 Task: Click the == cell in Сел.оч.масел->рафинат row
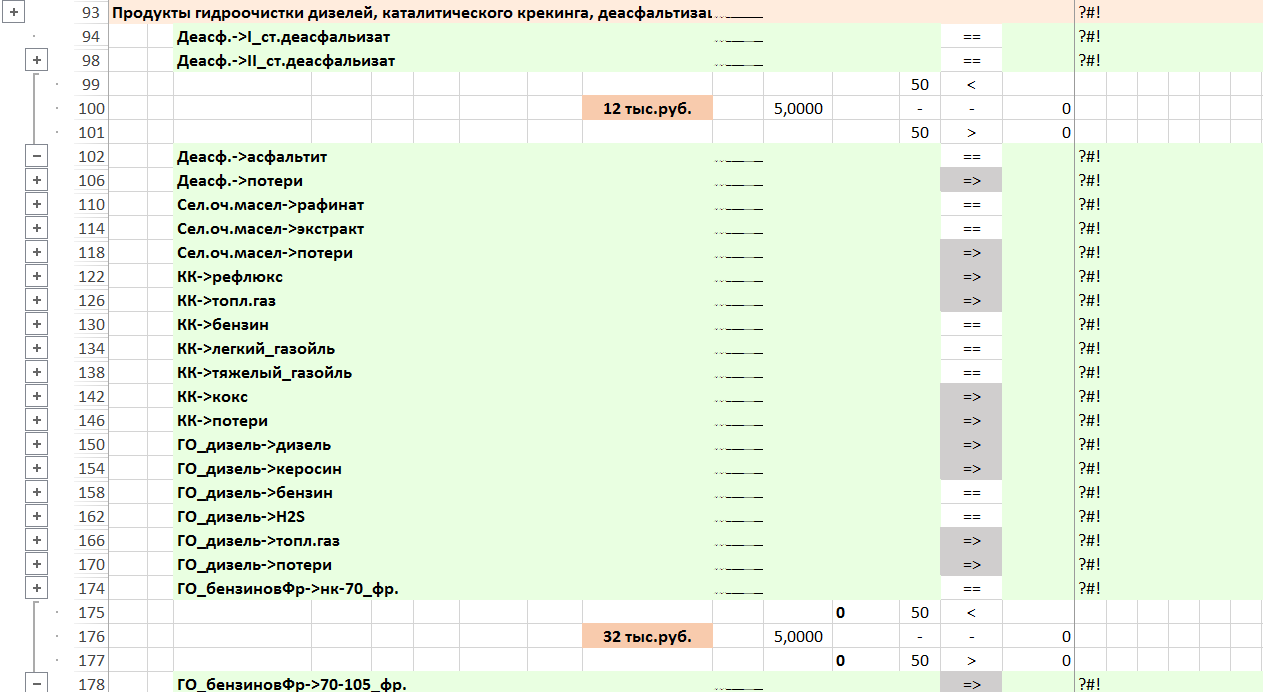click(x=970, y=205)
